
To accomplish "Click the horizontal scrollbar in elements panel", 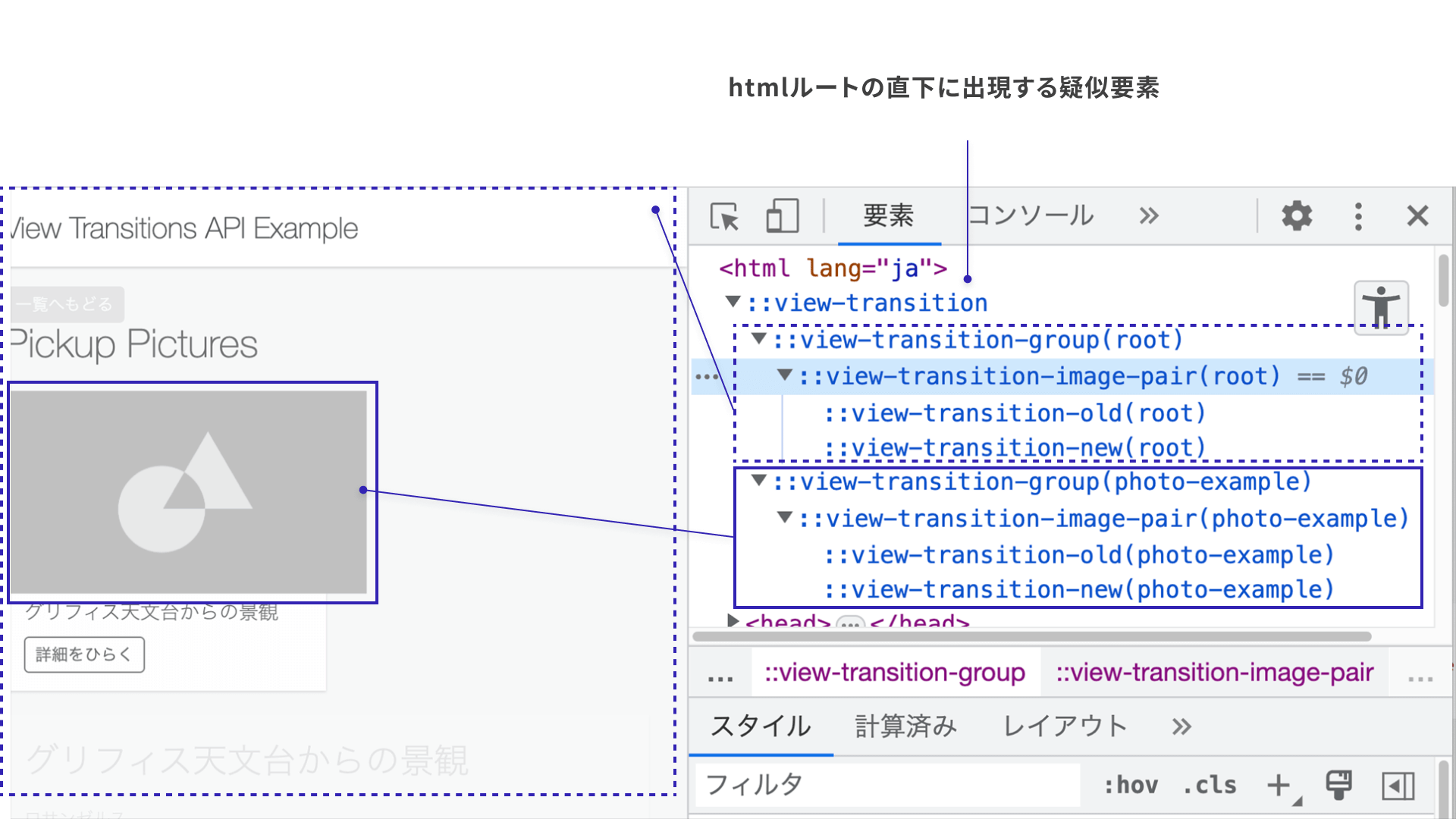I will coord(1031,636).
